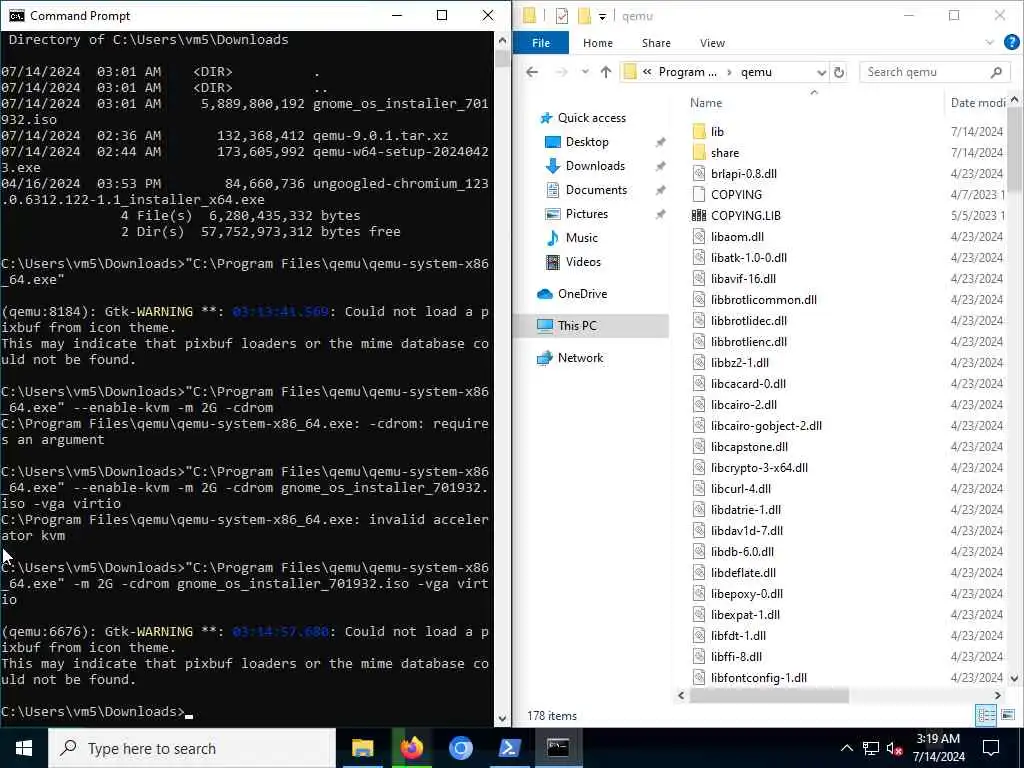This screenshot has width=1024, height=768.
Task: Open the notification center icon
Action: [x=991, y=748]
